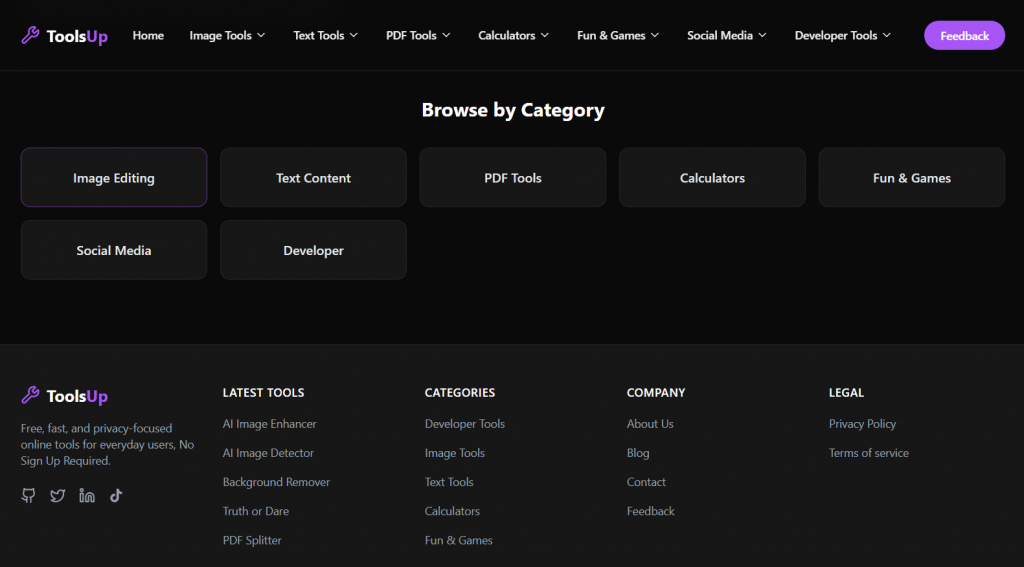Click the COMPANY footer heading
The height and width of the screenshot is (567, 1024).
click(656, 393)
